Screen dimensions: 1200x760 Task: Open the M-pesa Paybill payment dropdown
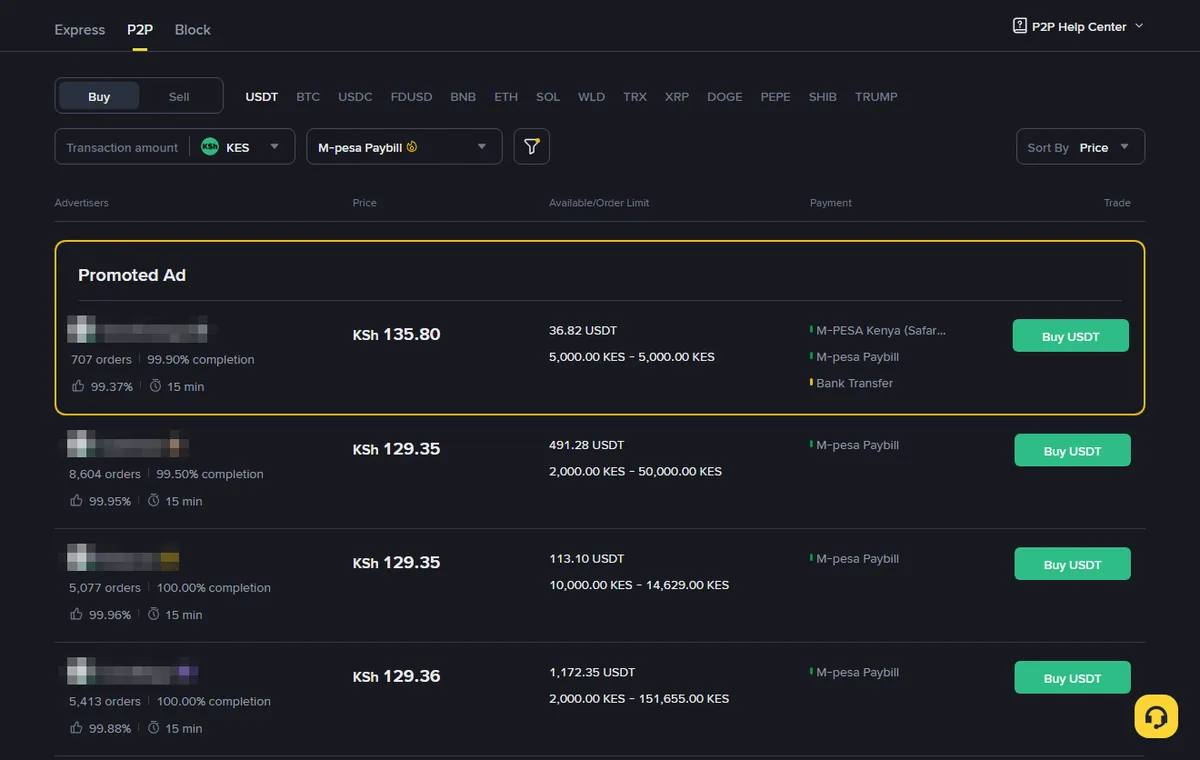point(404,147)
